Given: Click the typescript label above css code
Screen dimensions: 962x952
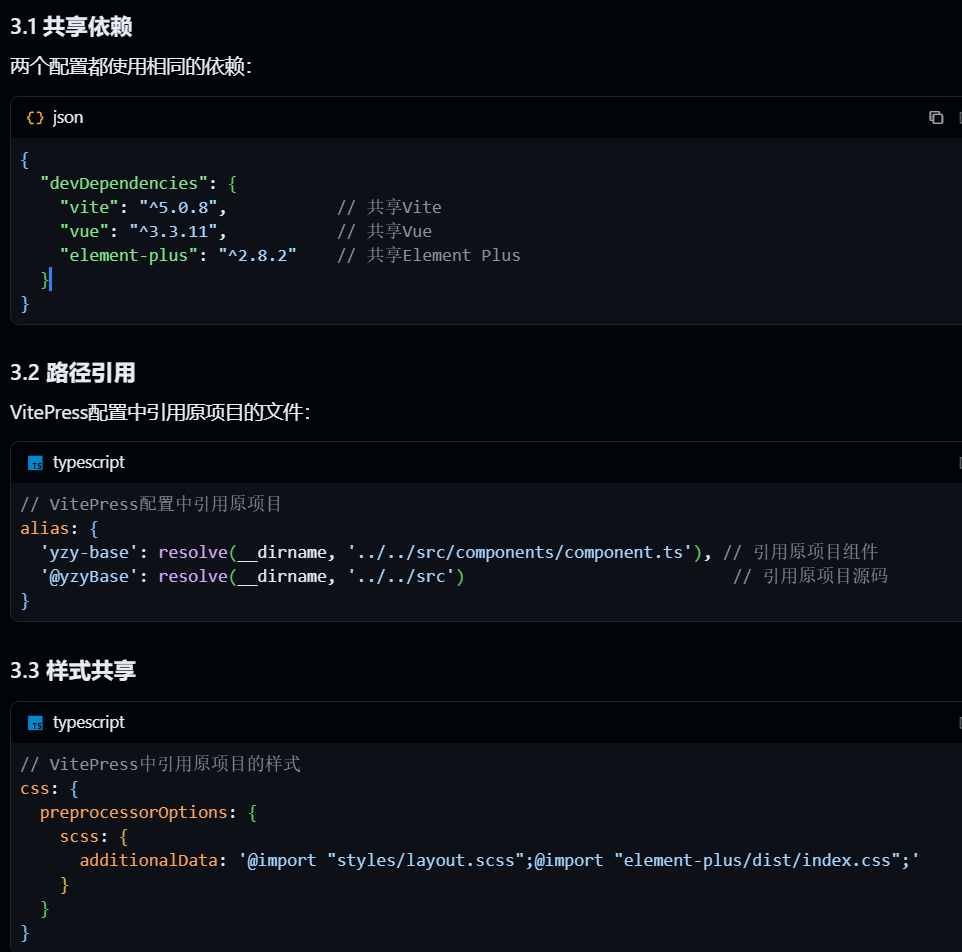Looking at the screenshot, I should click(89, 723).
